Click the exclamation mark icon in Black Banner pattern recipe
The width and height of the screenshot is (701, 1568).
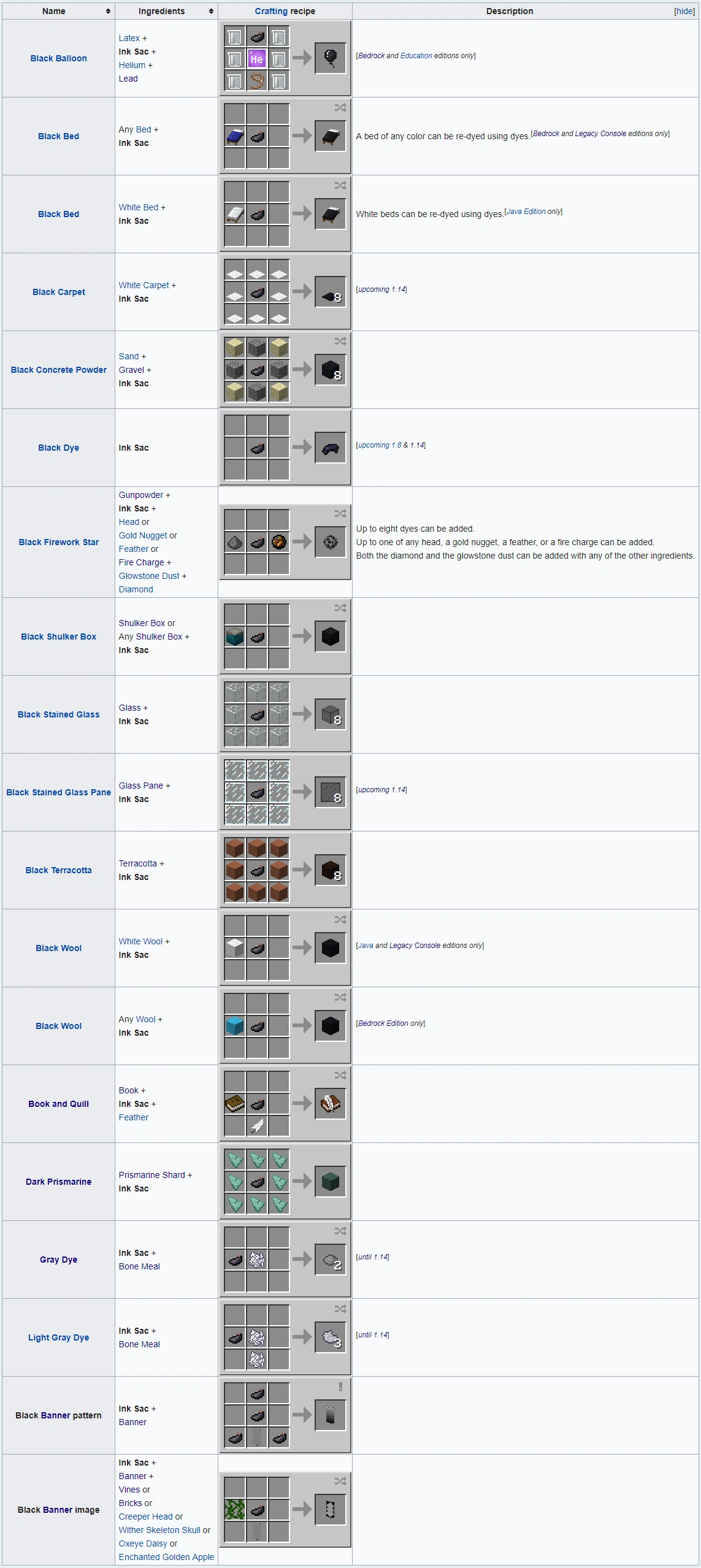[x=340, y=1386]
